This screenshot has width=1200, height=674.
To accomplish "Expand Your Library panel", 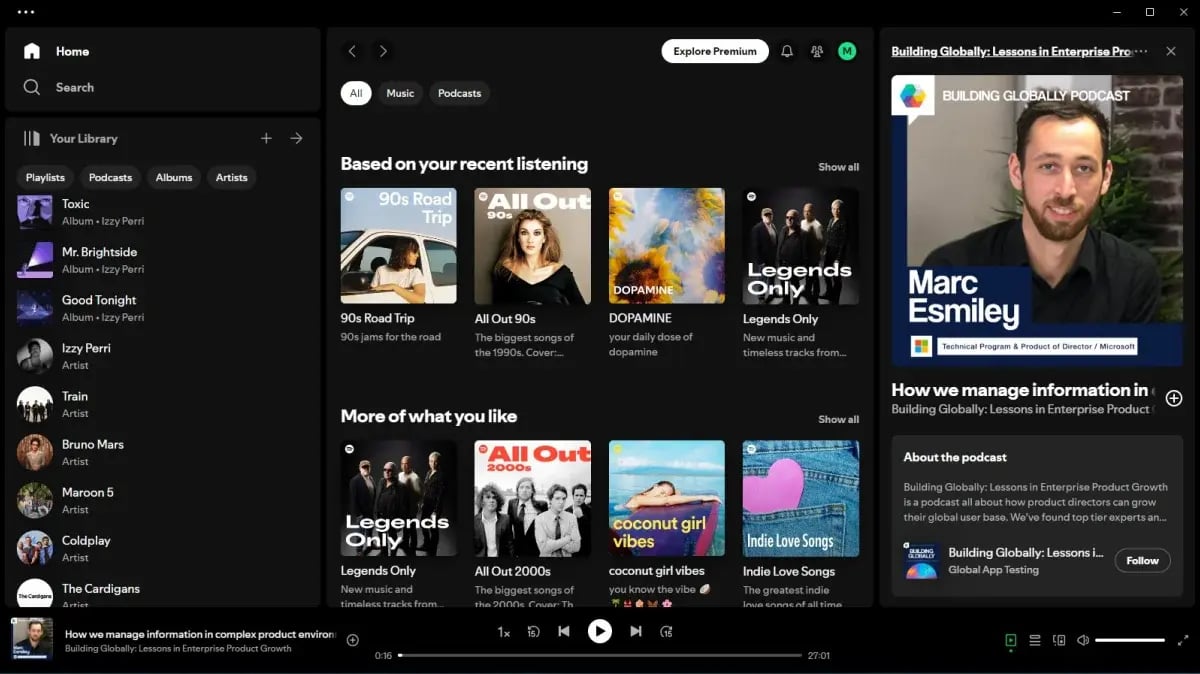I will pyautogui.click(x=296, y=138).
